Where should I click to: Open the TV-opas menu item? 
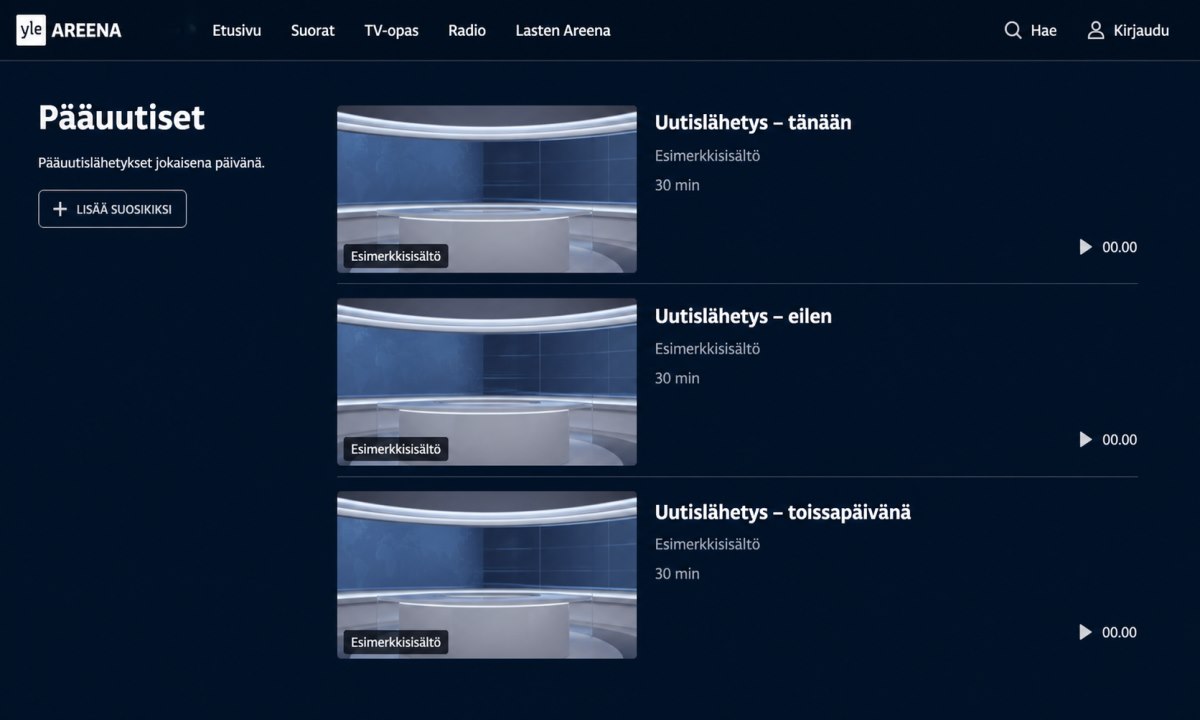pyautogui.click(x=391, y=31)
